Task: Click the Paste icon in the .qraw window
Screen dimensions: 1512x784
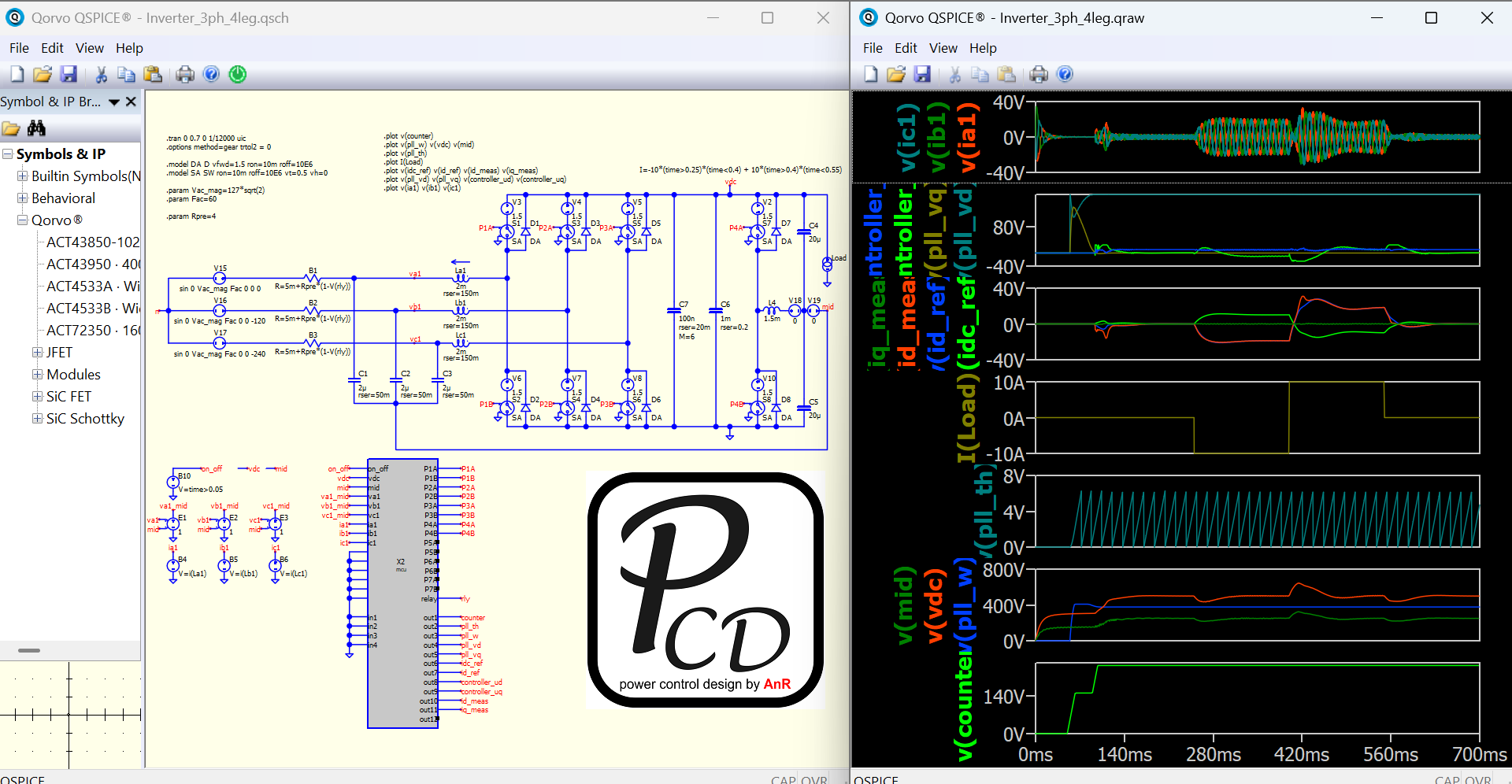Action: (1006, 74)
